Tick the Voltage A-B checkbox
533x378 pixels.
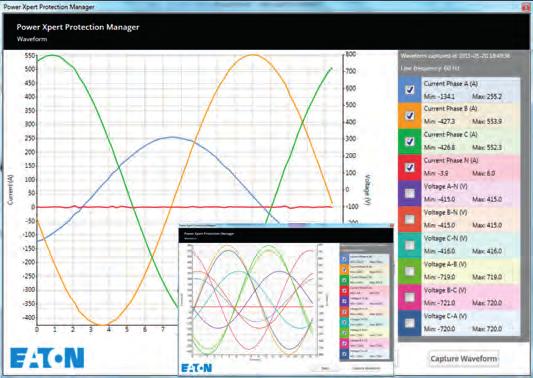click(410, 271)
